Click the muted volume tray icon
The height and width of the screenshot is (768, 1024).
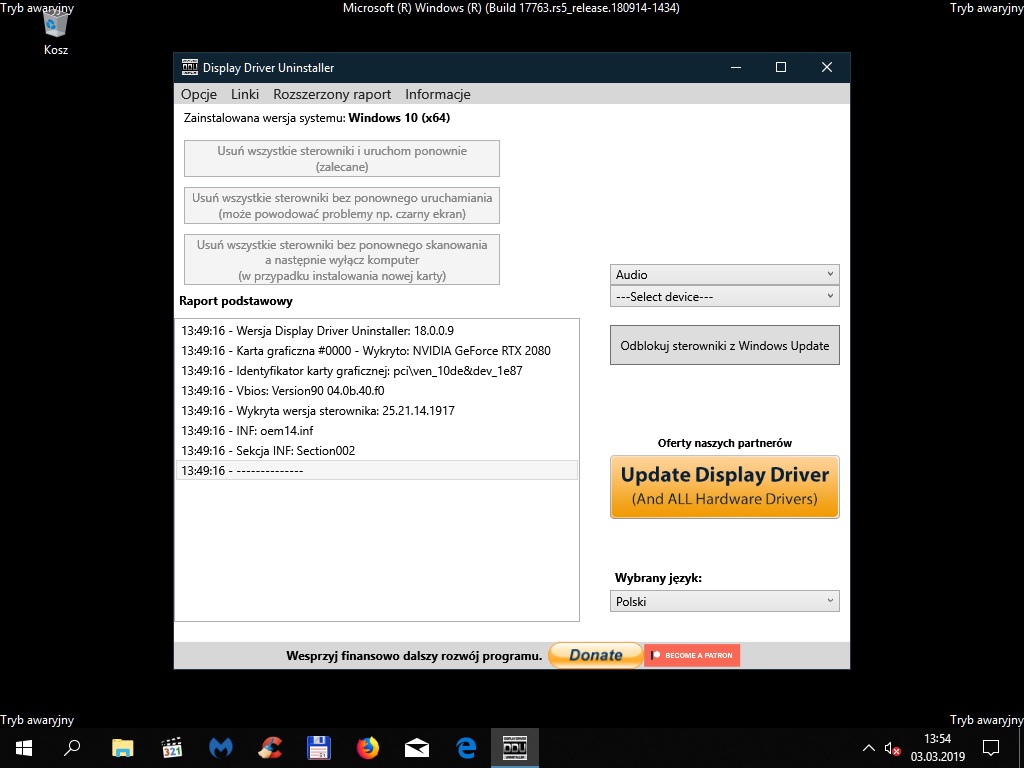pos(892,748)
